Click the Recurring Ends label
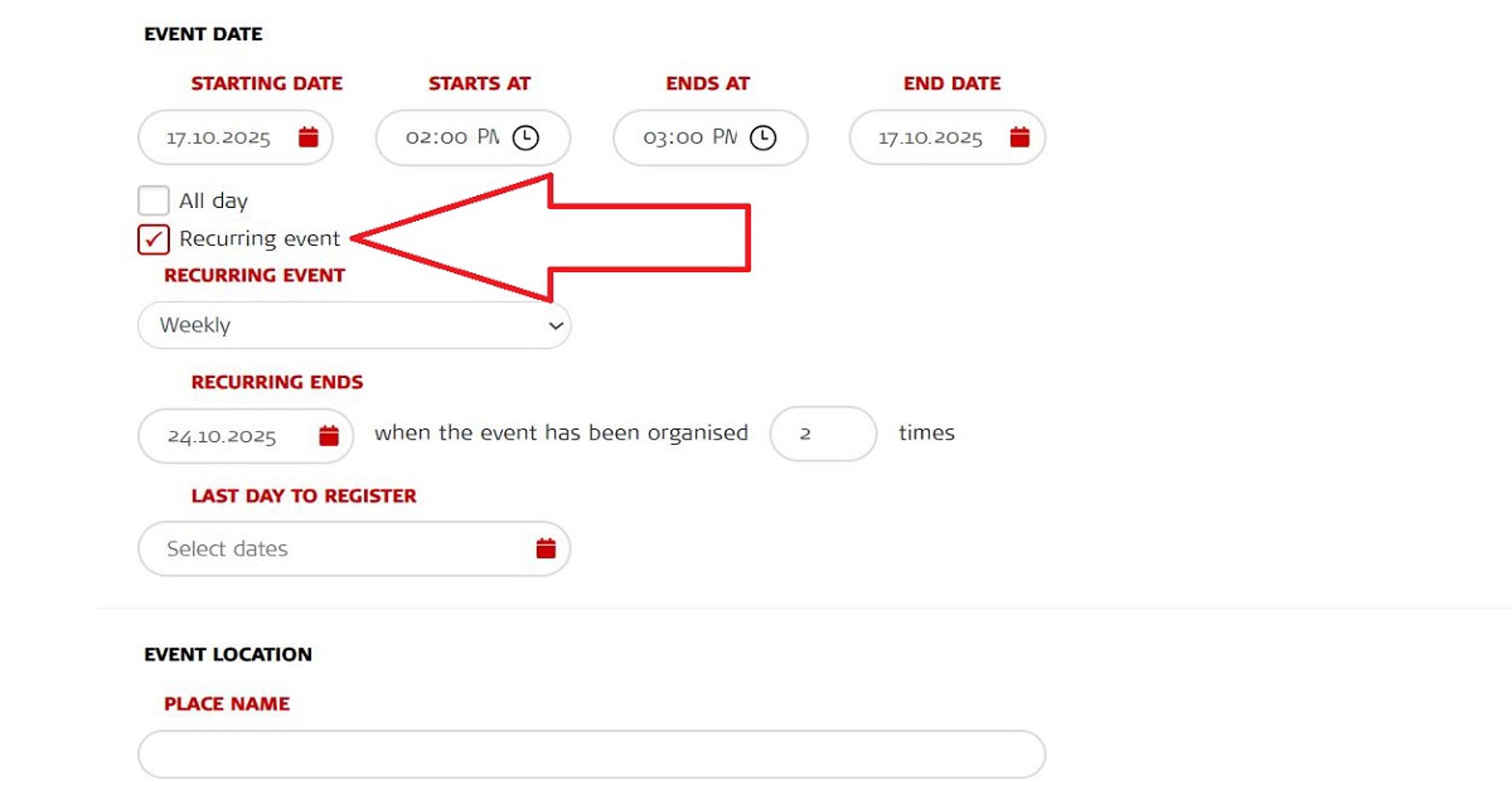This screenshot has height=794, width=1512. click(276, 382)
